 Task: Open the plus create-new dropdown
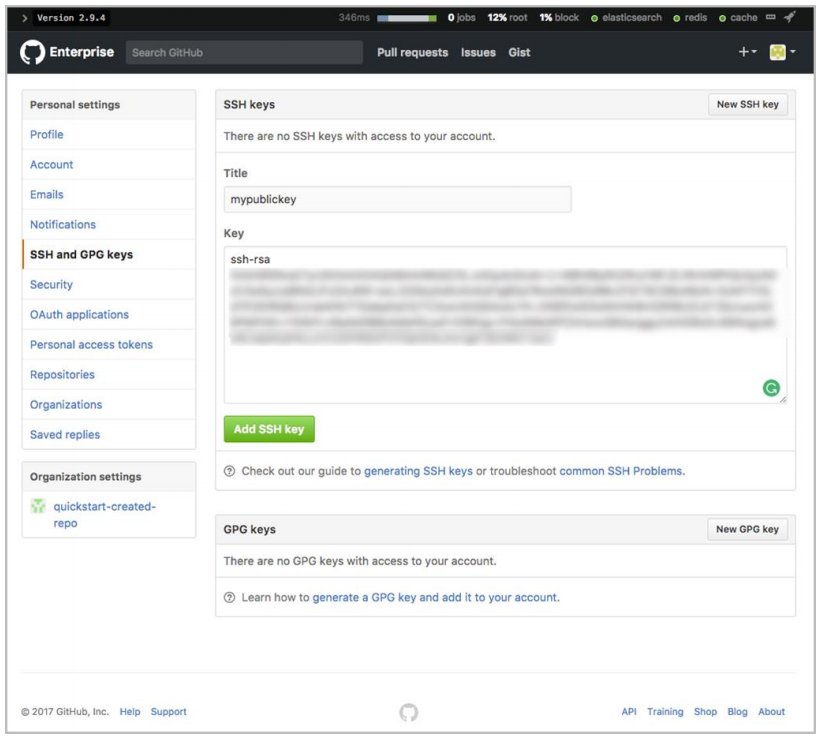click(747, 52)
